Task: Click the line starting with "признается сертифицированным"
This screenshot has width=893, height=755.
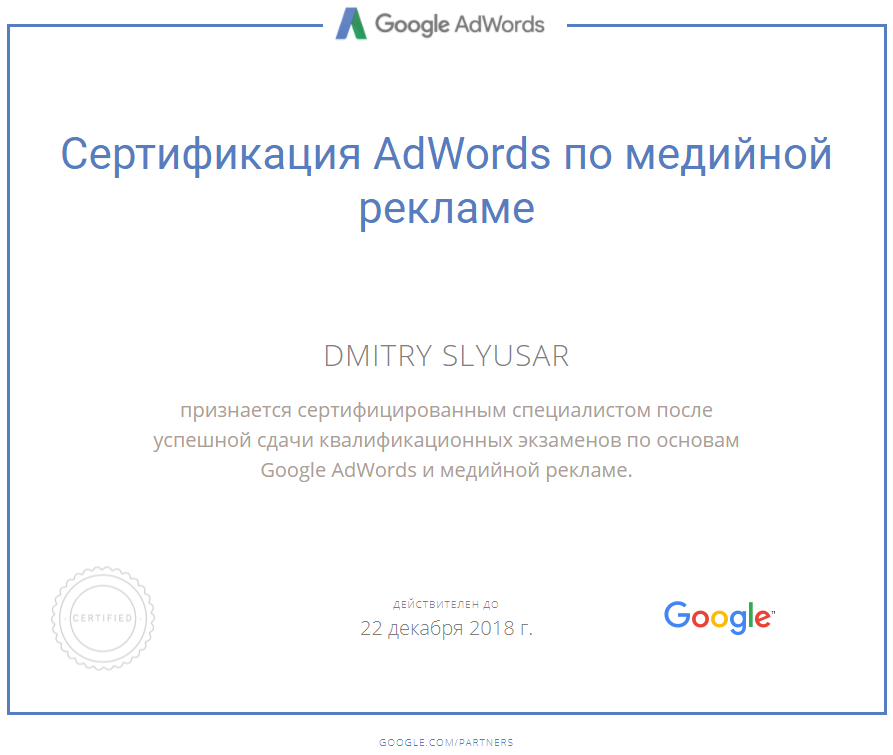Action: (x=446, y=410)
